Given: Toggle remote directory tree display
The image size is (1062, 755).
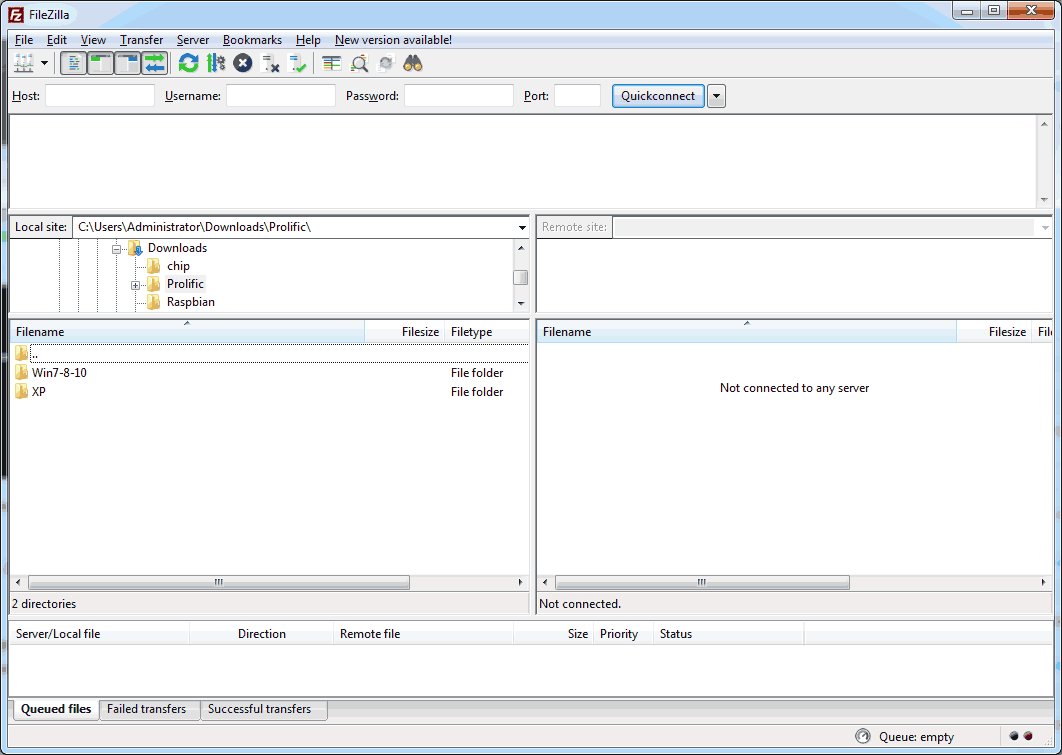Looking at the screenshot, I should click(x=127, y=64).
